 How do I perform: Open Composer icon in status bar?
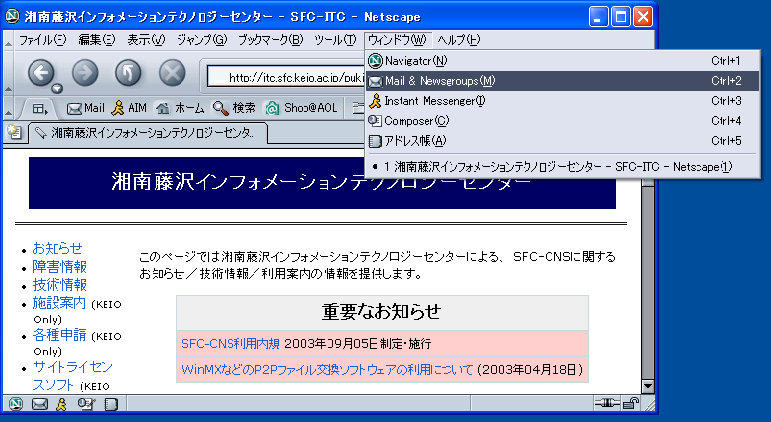click(x=87, y=404)
